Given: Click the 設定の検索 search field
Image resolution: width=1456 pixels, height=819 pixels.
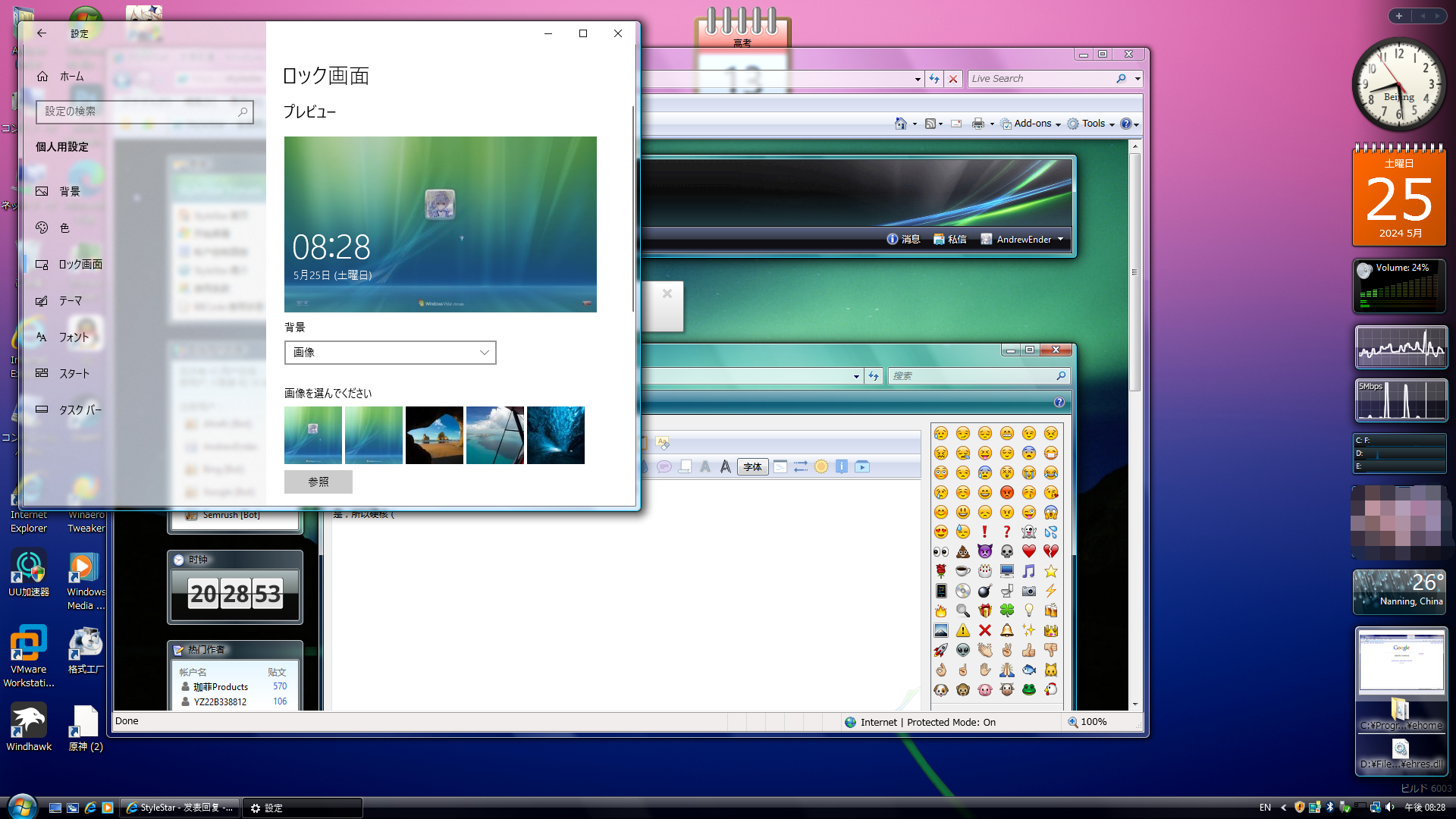Looking at the screenshot, I should [x=144, y=111].
